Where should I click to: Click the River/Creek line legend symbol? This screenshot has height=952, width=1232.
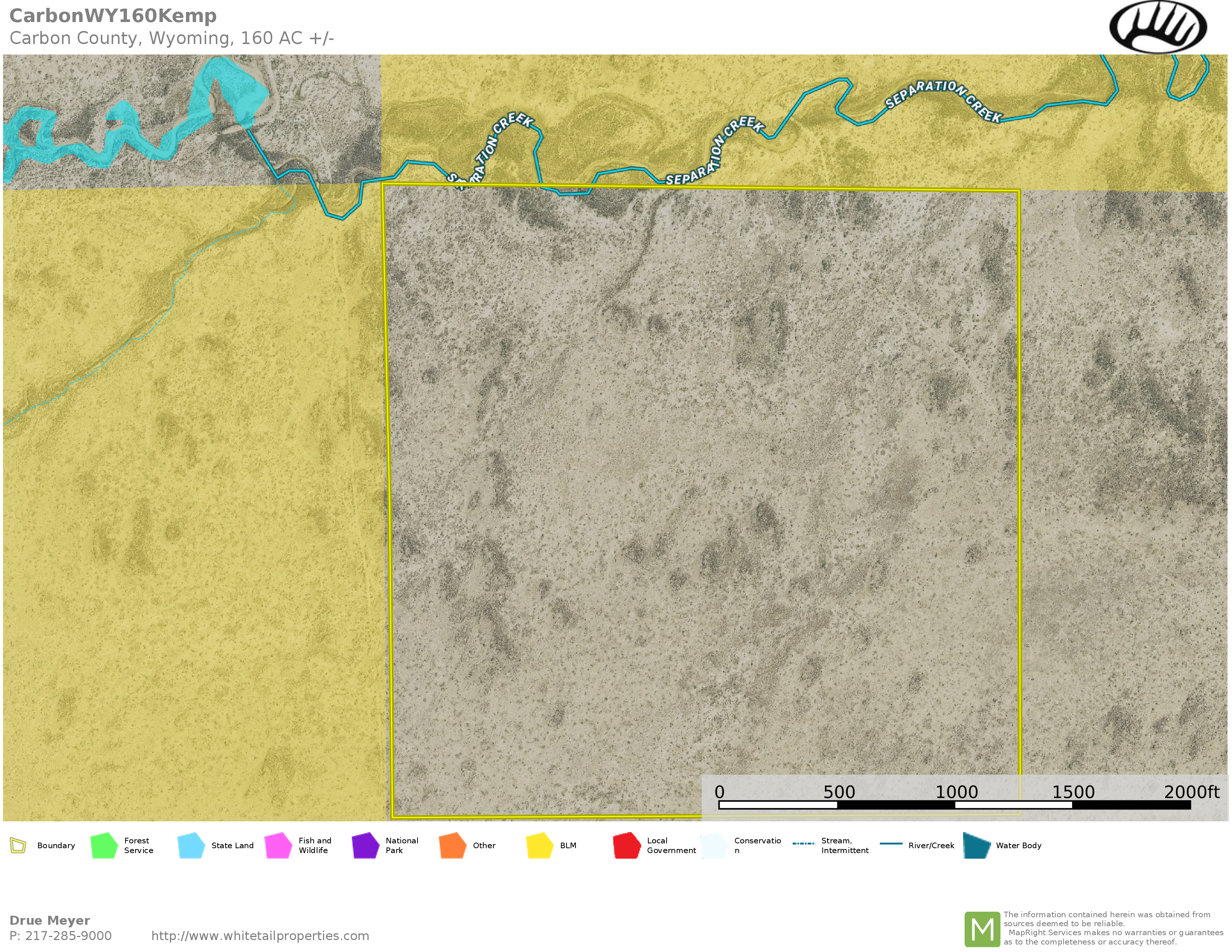[x=891, y=844]
